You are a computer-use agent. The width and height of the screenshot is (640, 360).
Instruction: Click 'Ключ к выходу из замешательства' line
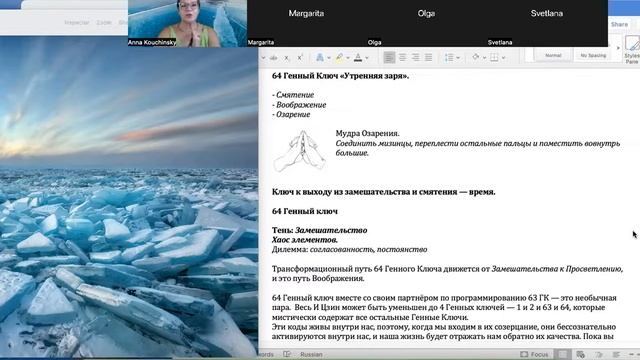tap(383, 192)
